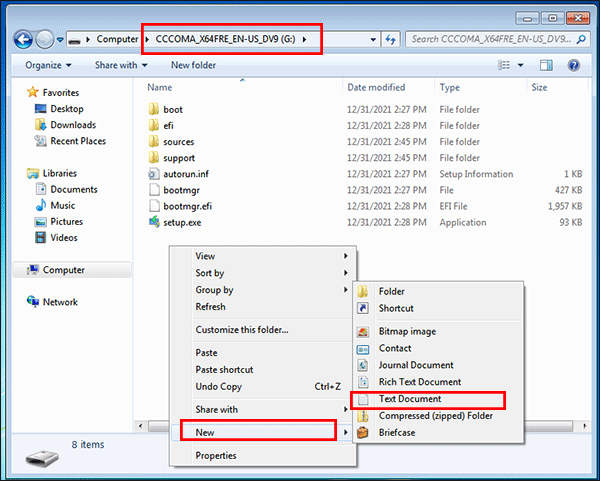Open Share with submenu in context menu

coord(263,409)
